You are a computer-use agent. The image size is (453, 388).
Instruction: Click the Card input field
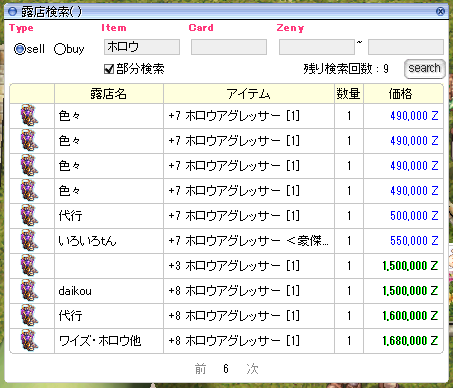click(229, 47)
